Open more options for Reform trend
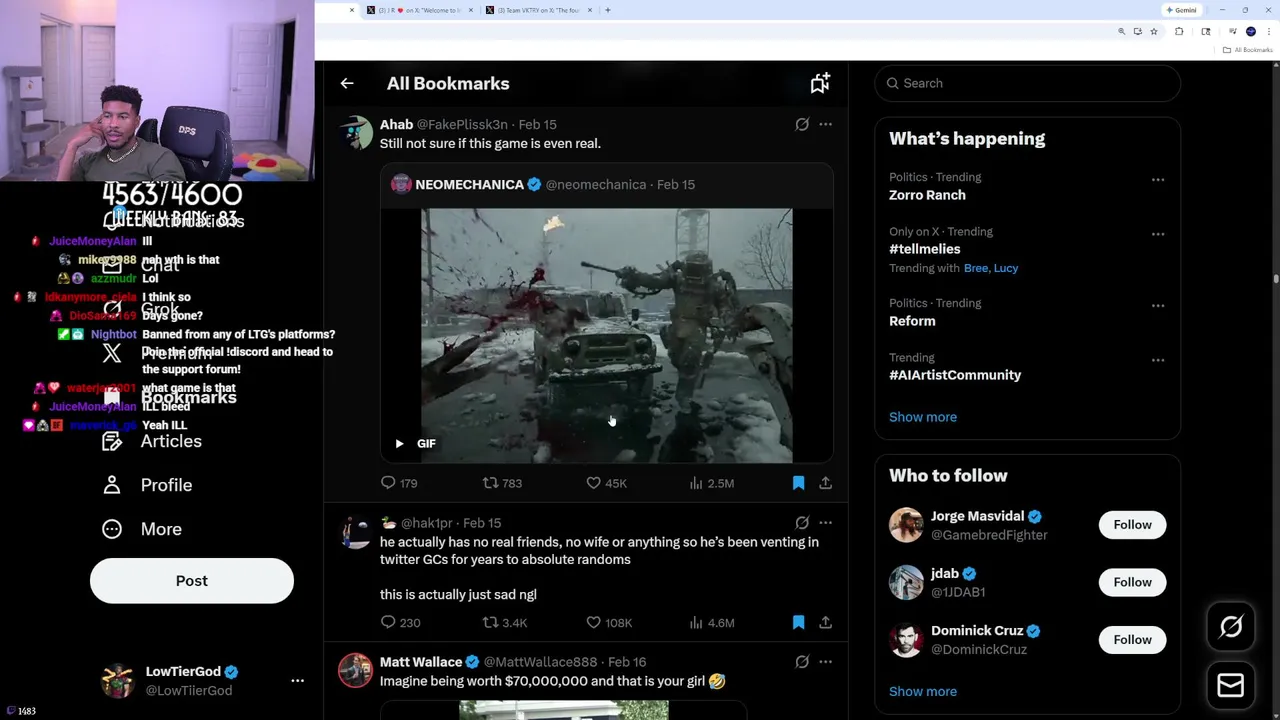The height and width of the screenshot is (720, 1280). [1157, 306]
